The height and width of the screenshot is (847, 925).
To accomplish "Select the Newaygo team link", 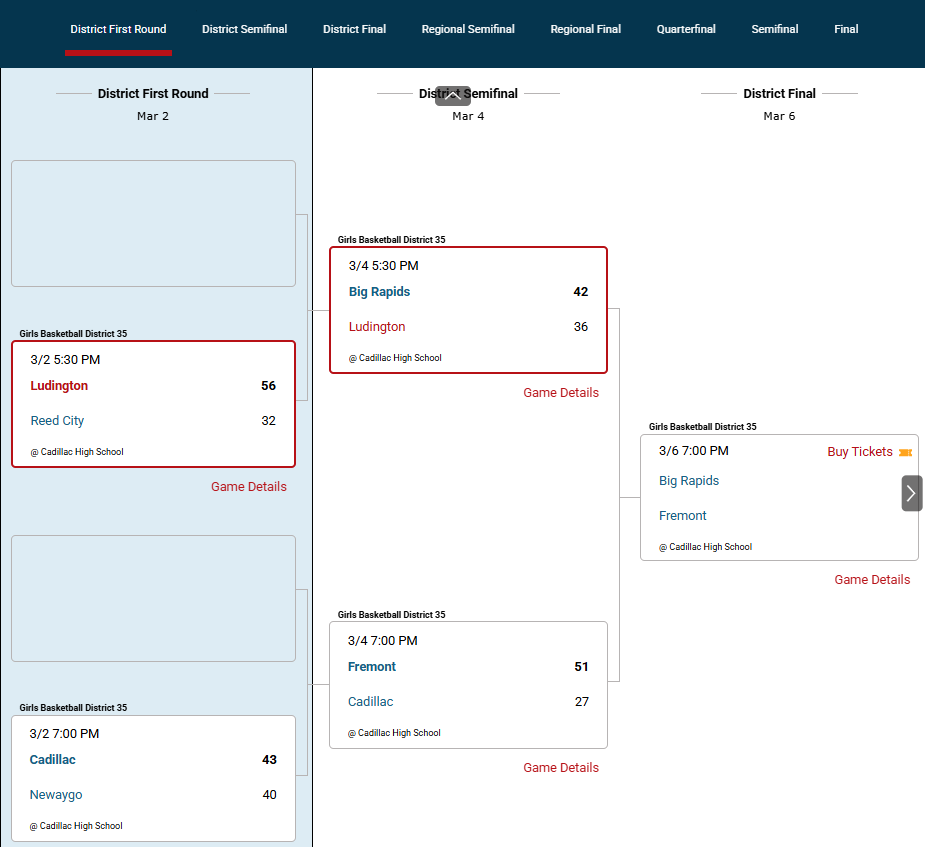I will (56, 795).
